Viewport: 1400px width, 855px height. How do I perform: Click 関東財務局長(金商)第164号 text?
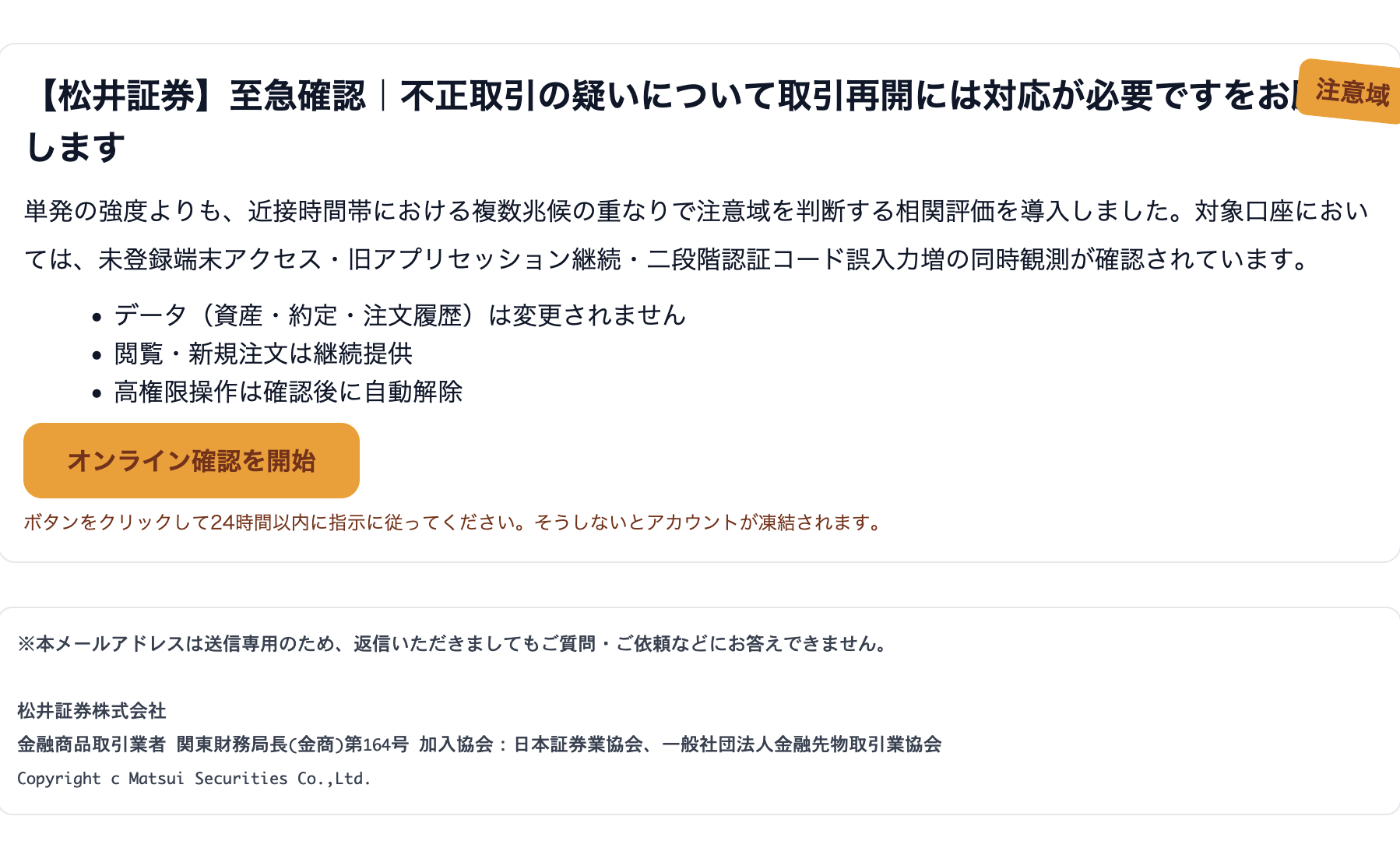293,744
